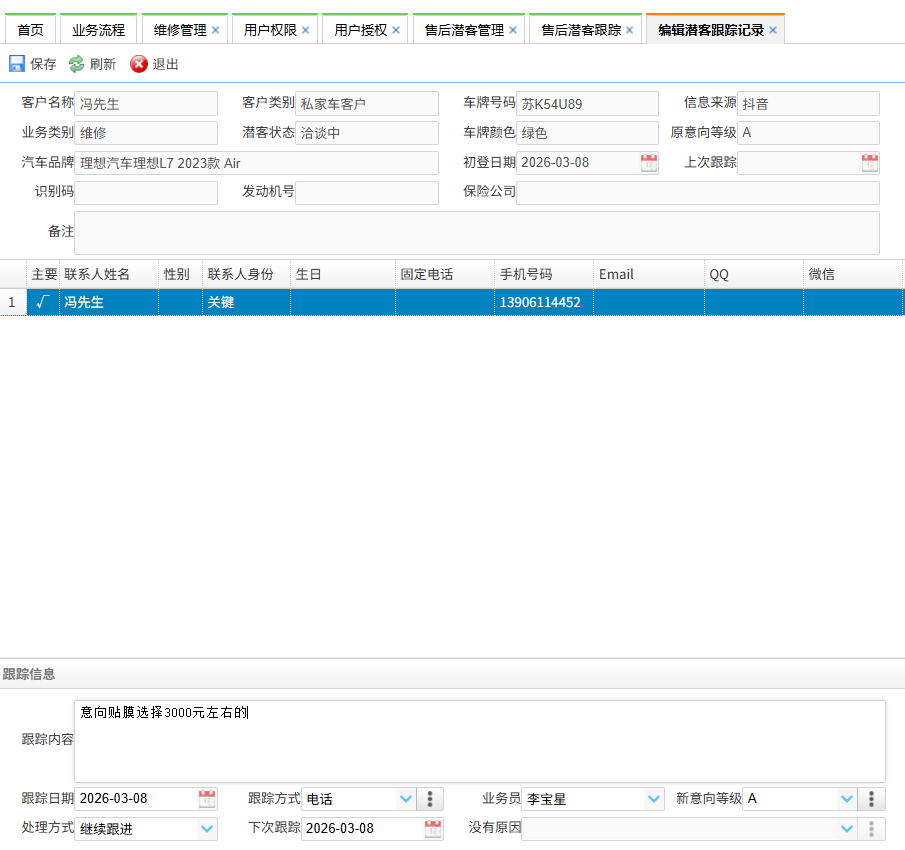Open calendar picker for 跟踪日期 field
Viewport: 905px width, 850px height.
pyautogui.click(x=207, y=798)
